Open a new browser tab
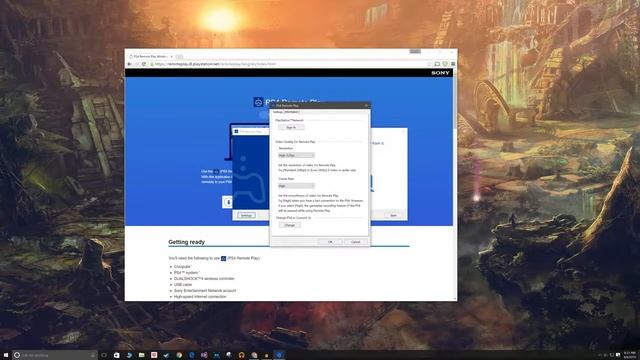Screen dimensions: 640x360 pos(179,57)
